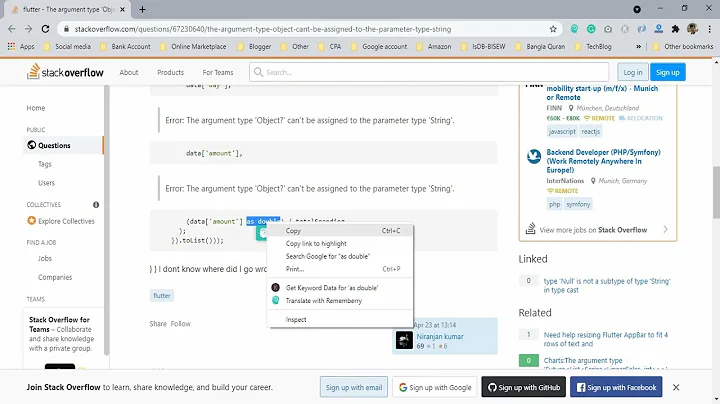Image resolution: width=720 pixels, height=404 pixels.
Task: Click the php job tag
Action: (555, 204)
